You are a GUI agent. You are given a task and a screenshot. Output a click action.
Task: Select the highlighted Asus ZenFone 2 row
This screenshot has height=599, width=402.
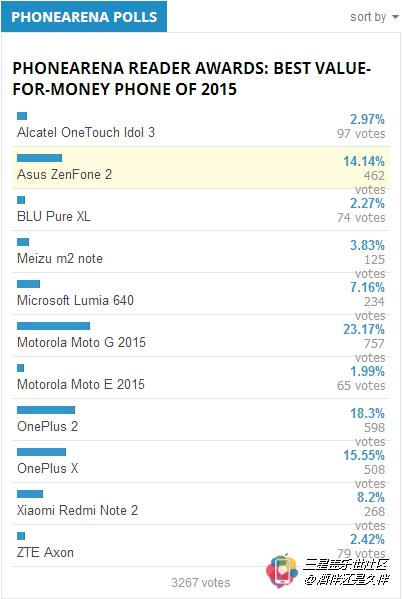click(x=201, y=168)
